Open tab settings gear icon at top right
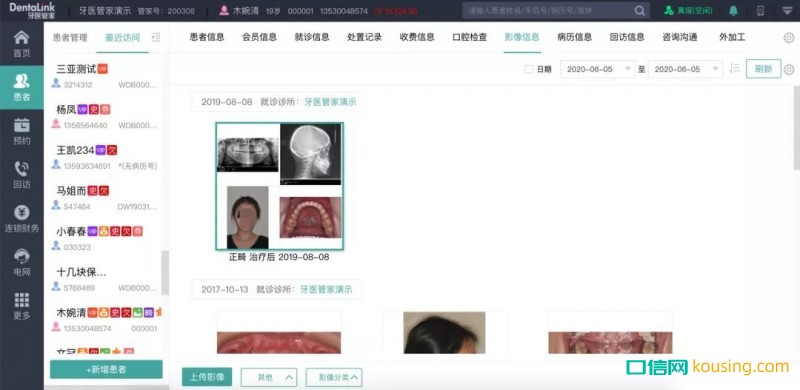This screenshot has width=800, height=390. click(x=789, y=37)
